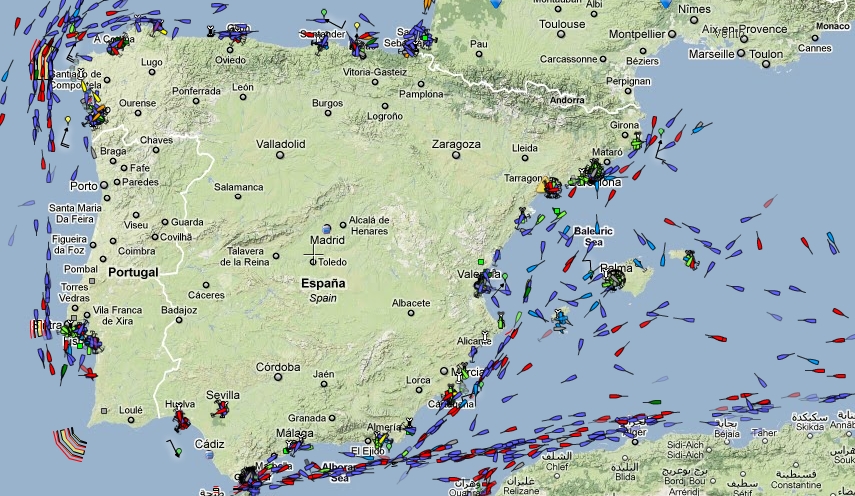Select the ship cluster near Huelva

click(x=180, y=417)
